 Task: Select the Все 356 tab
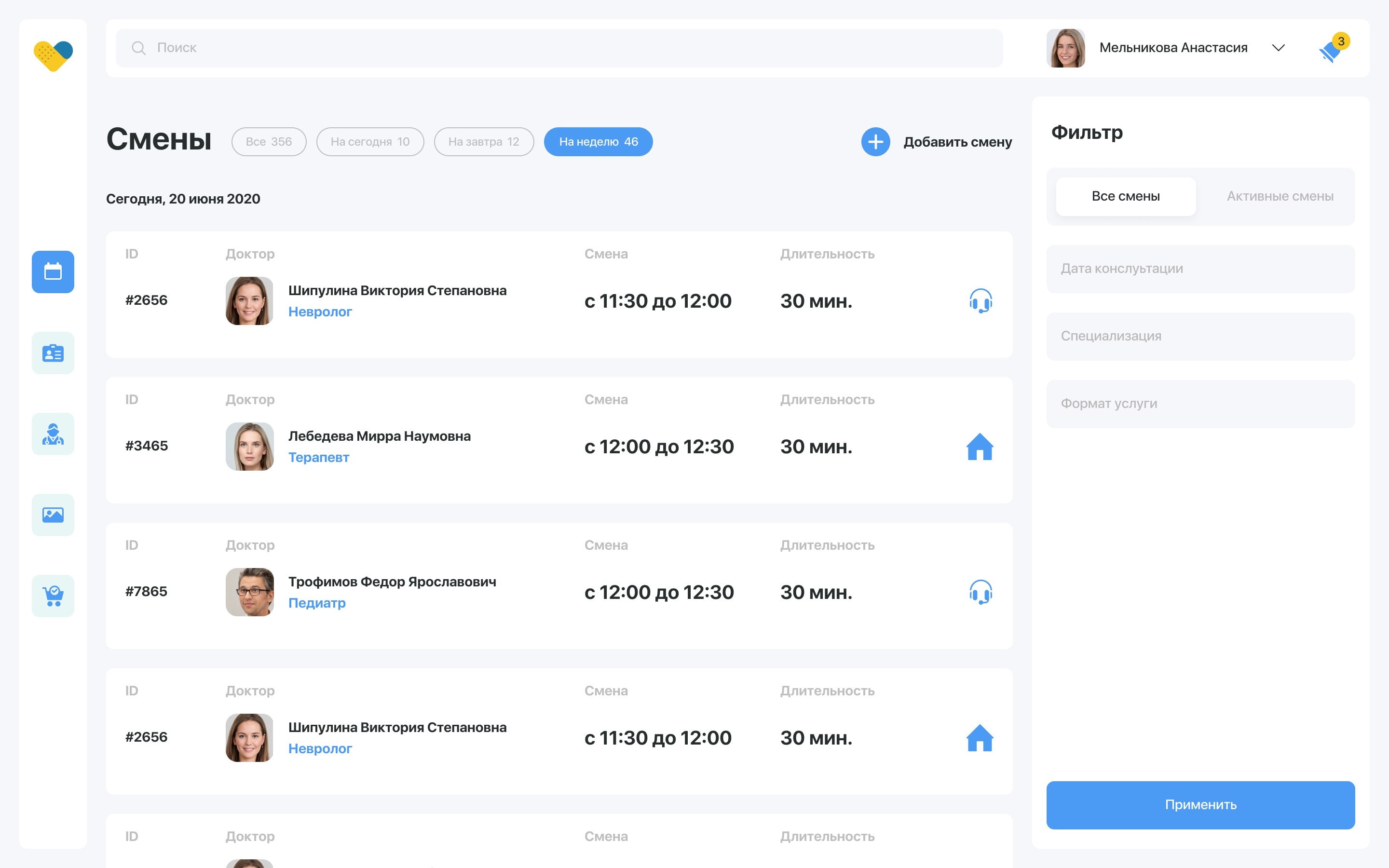pyautogui.click(x=269, y=141)
